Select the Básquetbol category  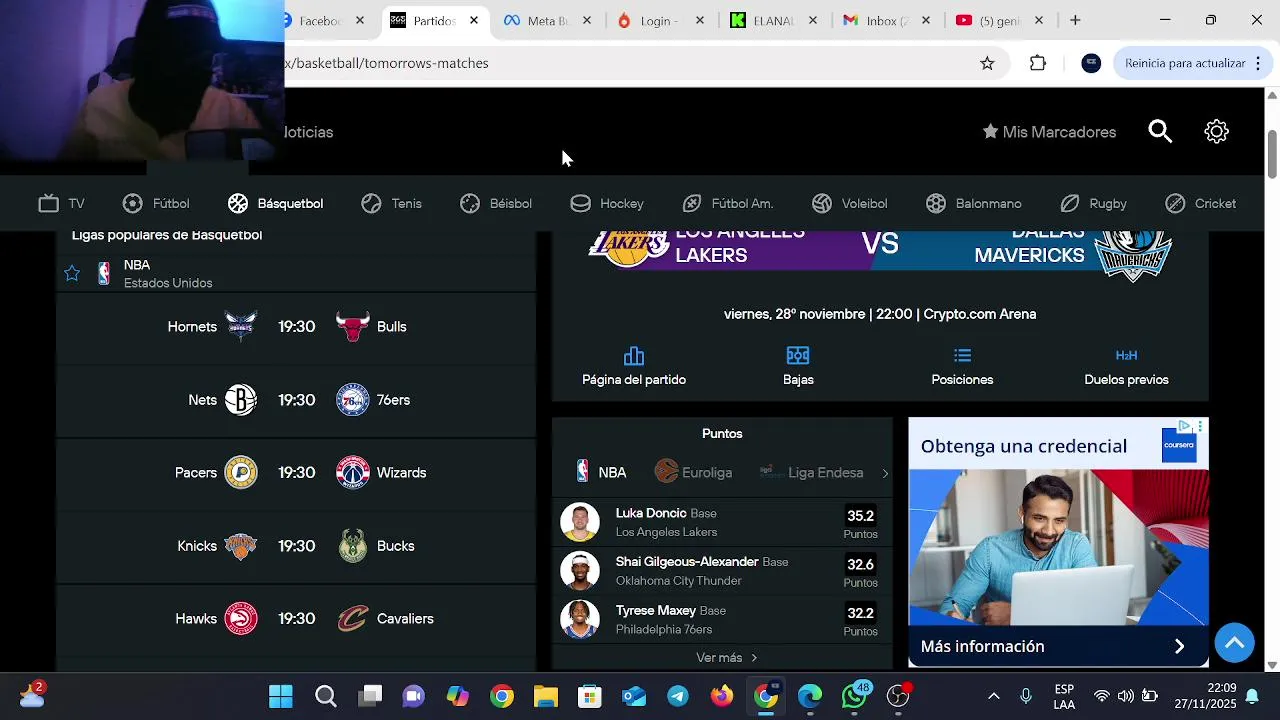point(275,203)
